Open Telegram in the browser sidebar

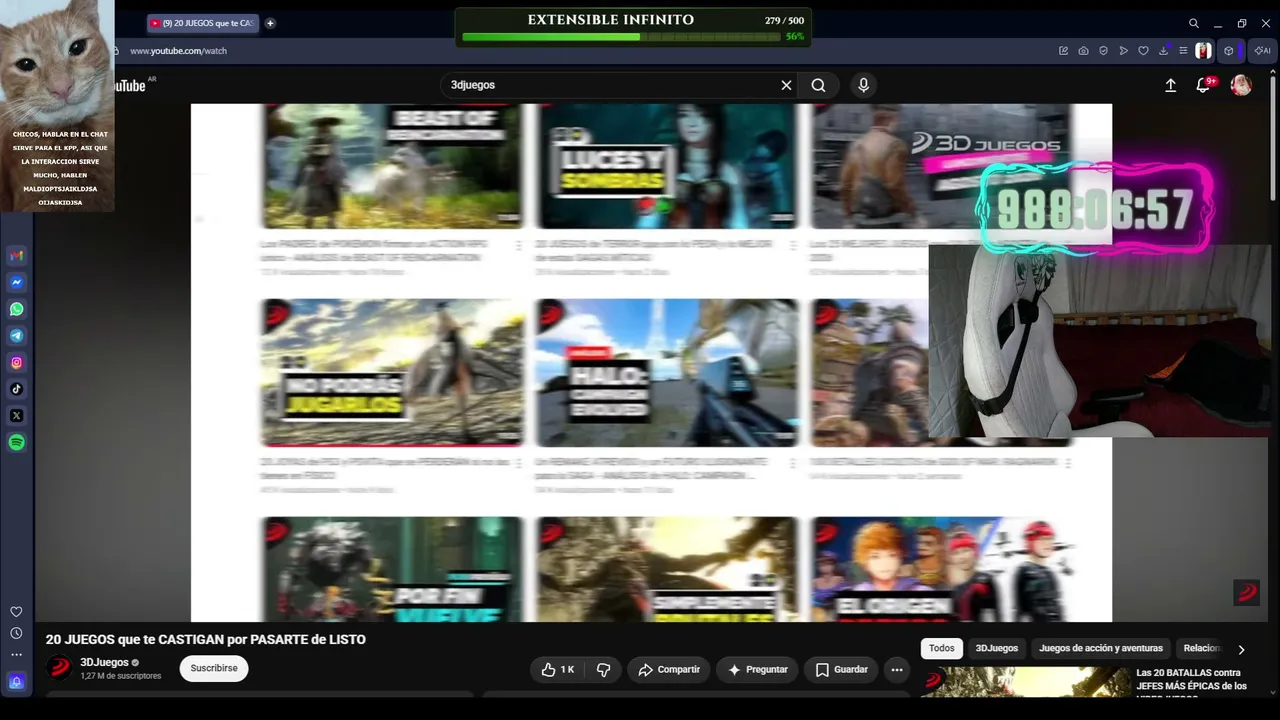click(x=16, y=336)
